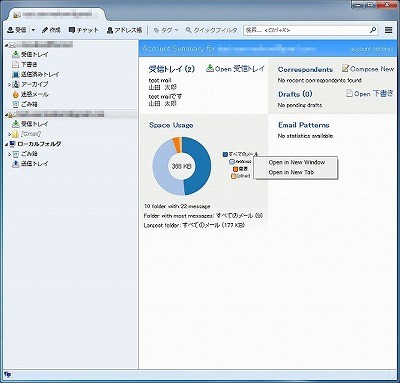Compose a new message with 作成
This screenshot has width=400, height=383.
tap(51, 30)
